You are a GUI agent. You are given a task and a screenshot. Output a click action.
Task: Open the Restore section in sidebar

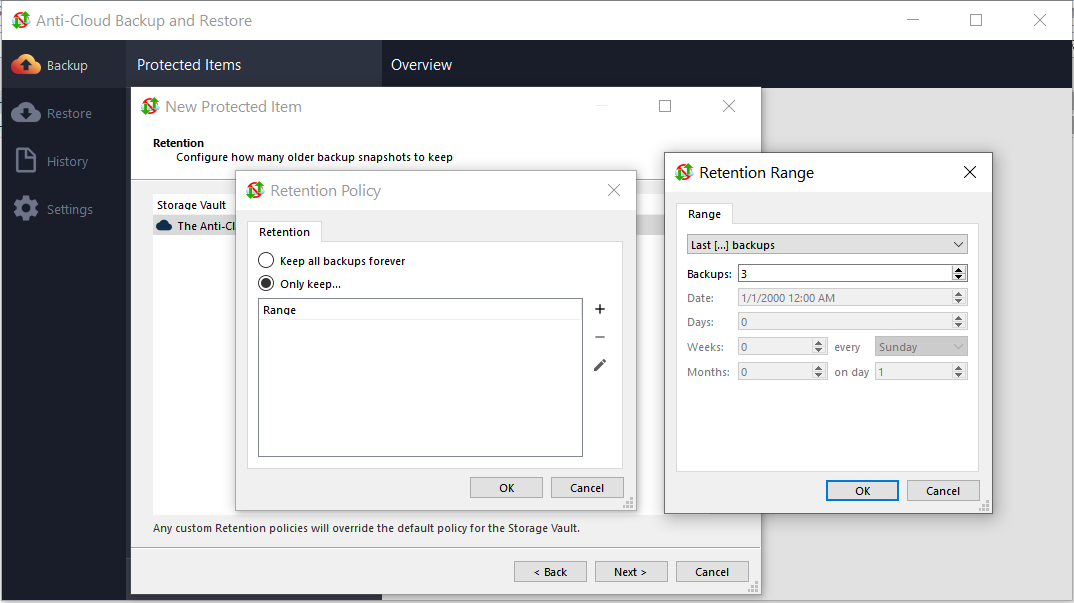tap(63, 113)
